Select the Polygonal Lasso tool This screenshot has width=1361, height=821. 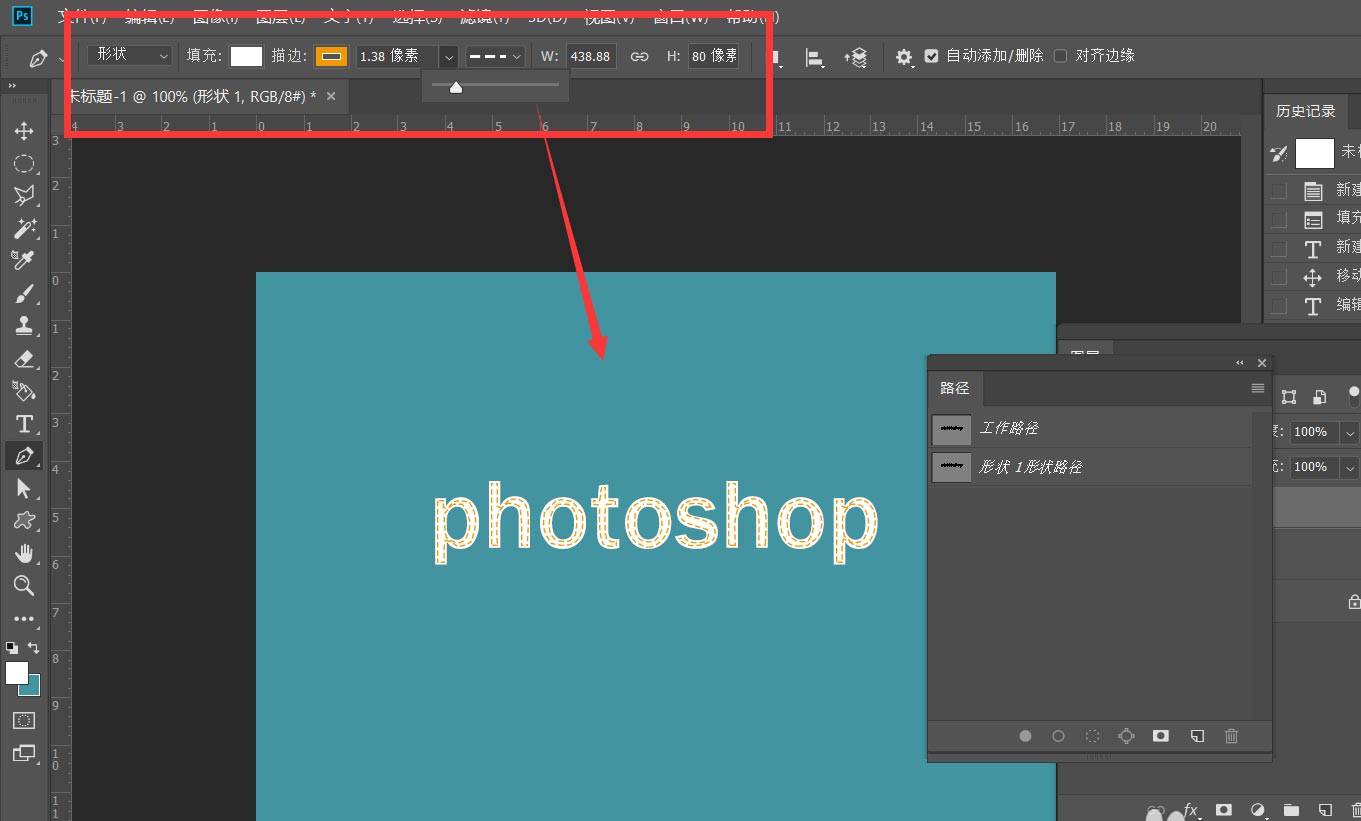[x=24, y=196]
